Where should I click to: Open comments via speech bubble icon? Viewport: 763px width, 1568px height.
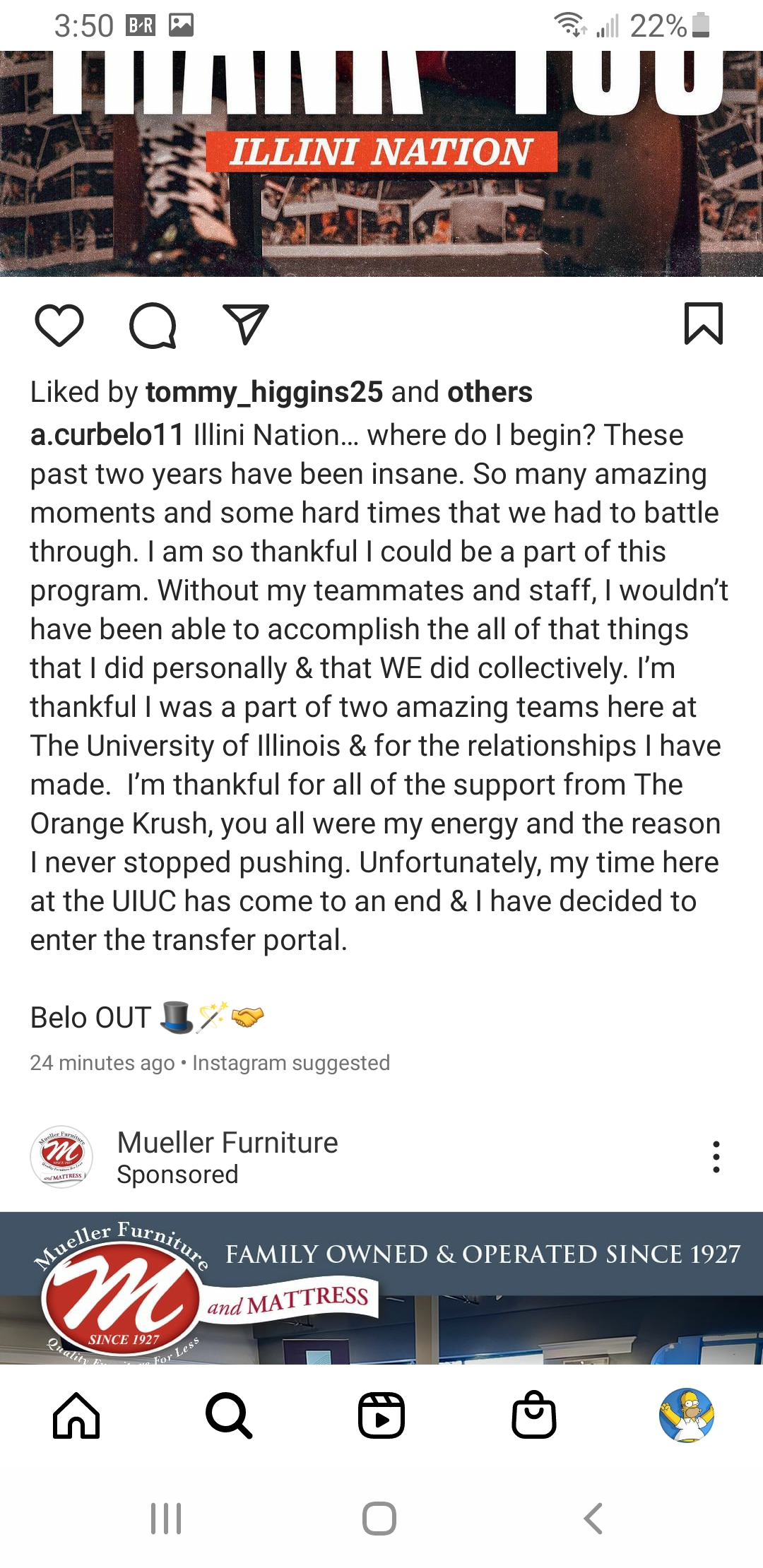153,326
